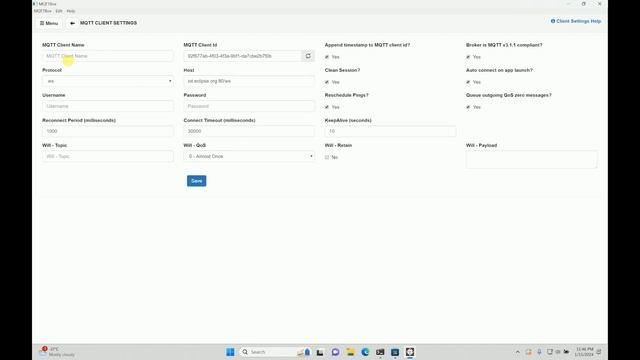Screen dimensions: 640x360
Task: Open the Windows Start menu
Action: point(230,352)
